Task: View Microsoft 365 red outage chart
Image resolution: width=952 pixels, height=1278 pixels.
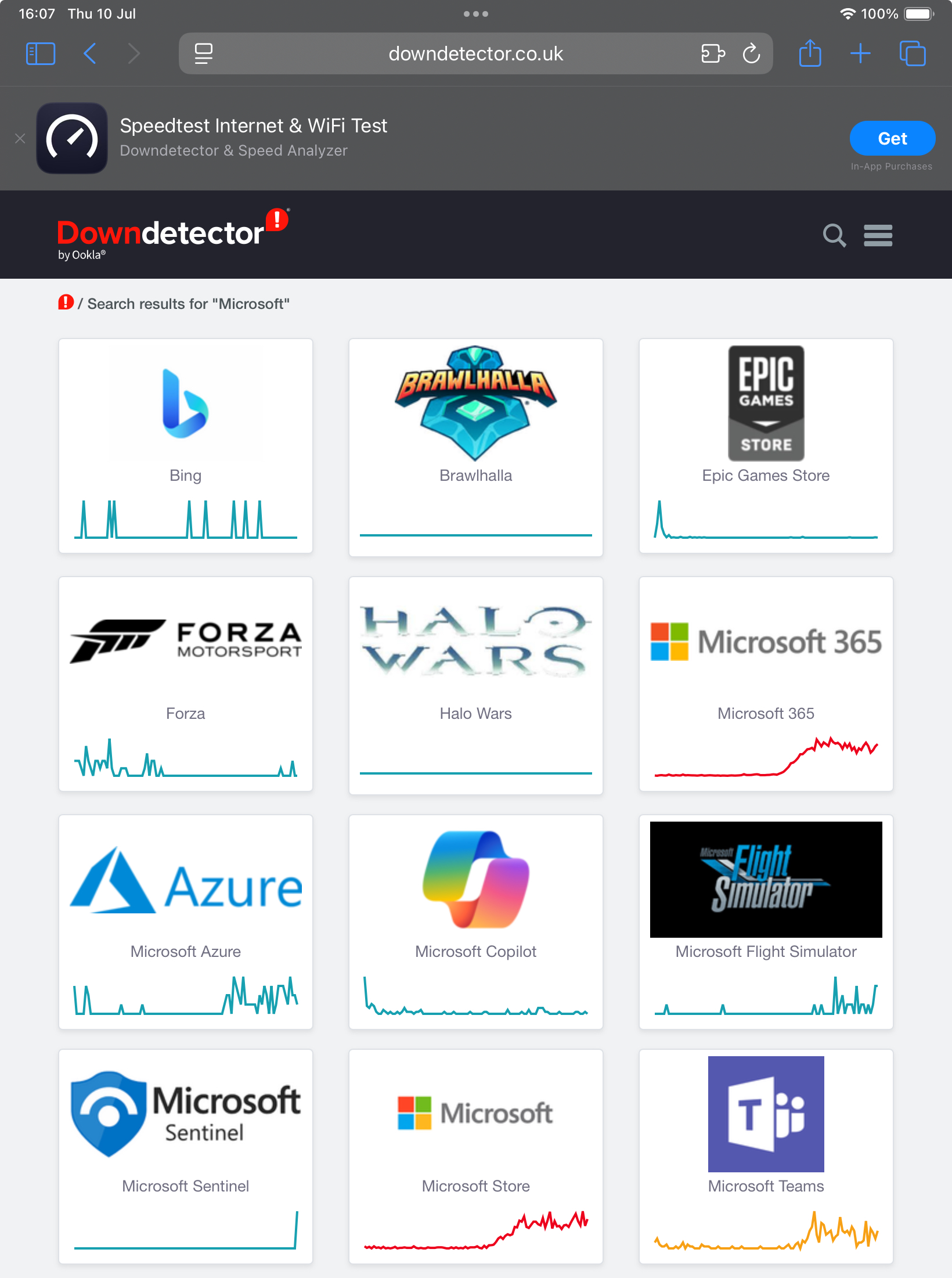Action: [x=766, y=756]
